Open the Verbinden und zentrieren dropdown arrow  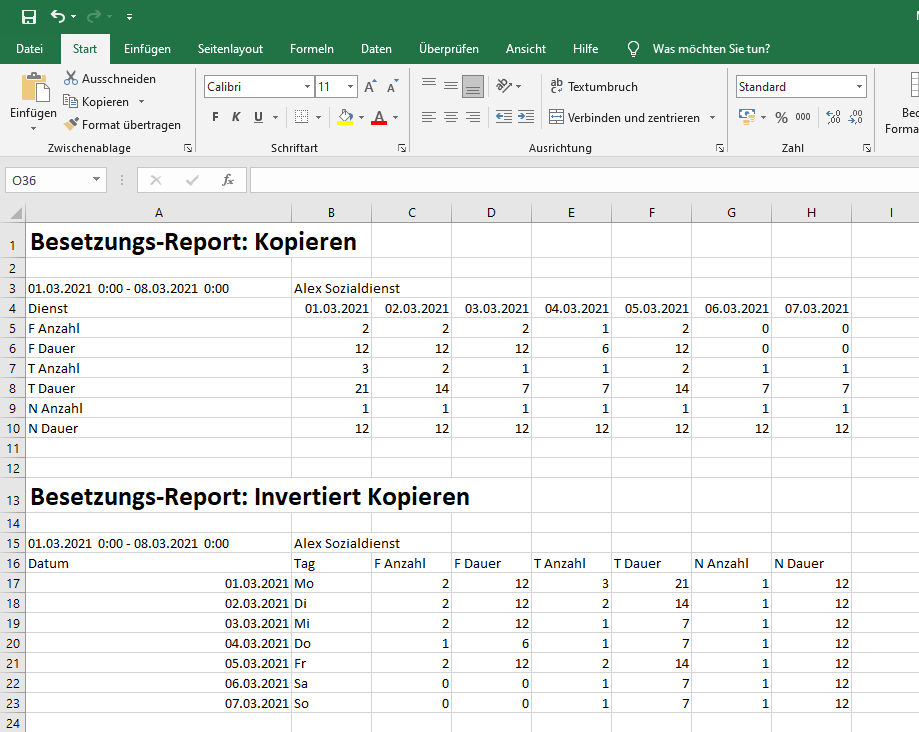[x=712, y=118]
